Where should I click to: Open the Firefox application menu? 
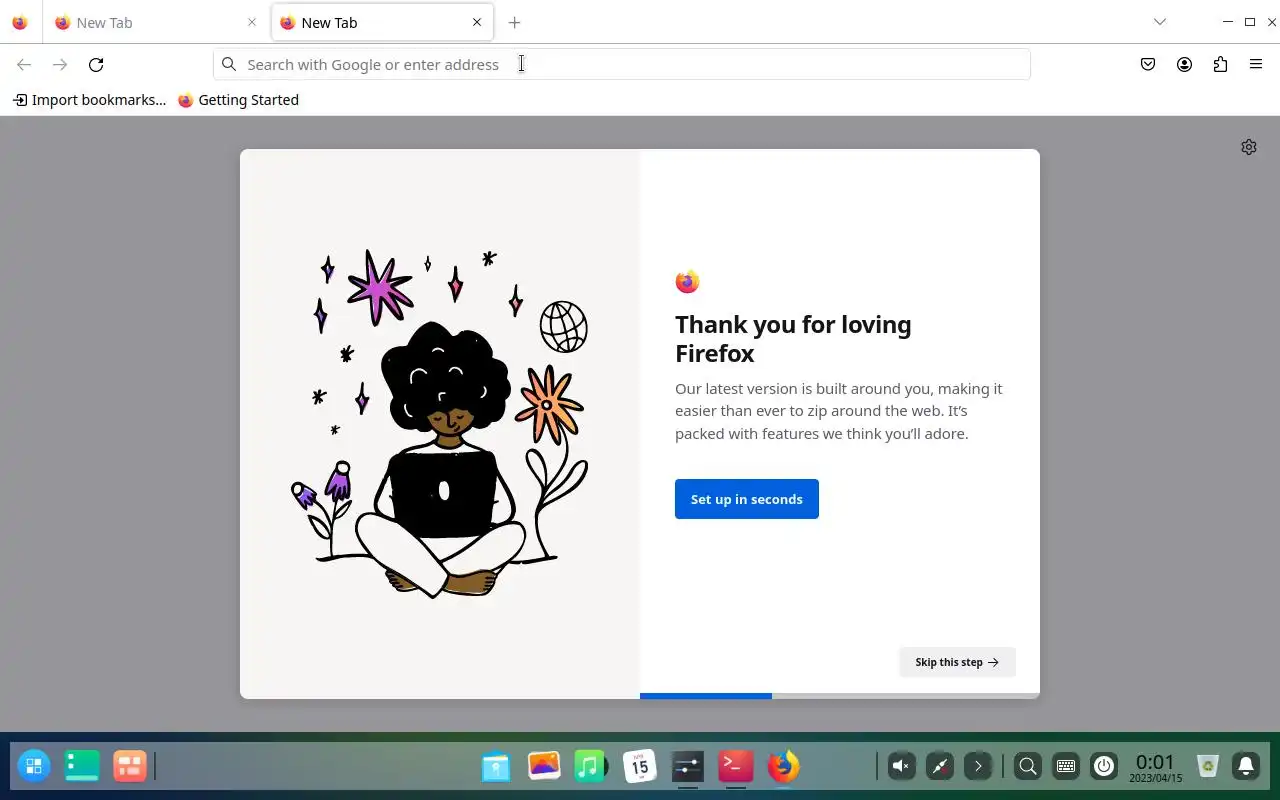(x=1256, y=64)
